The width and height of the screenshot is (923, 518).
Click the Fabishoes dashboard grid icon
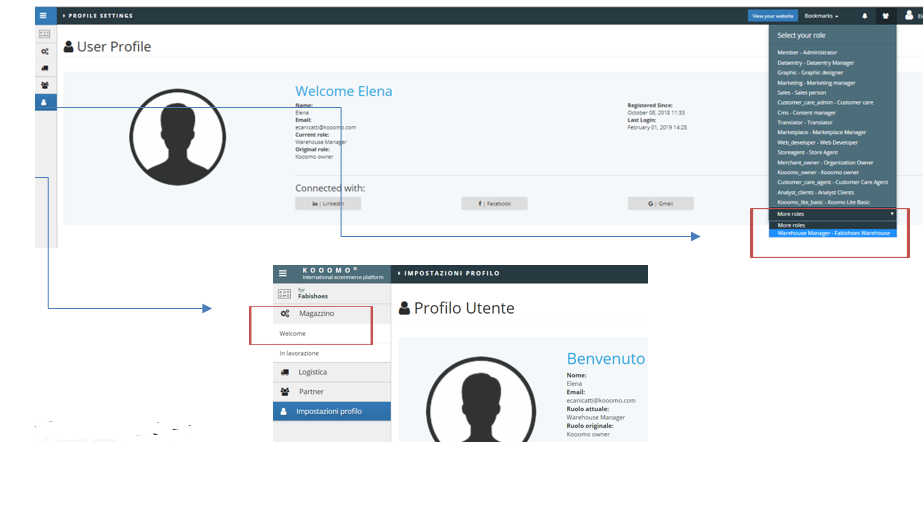coord(284,293)
